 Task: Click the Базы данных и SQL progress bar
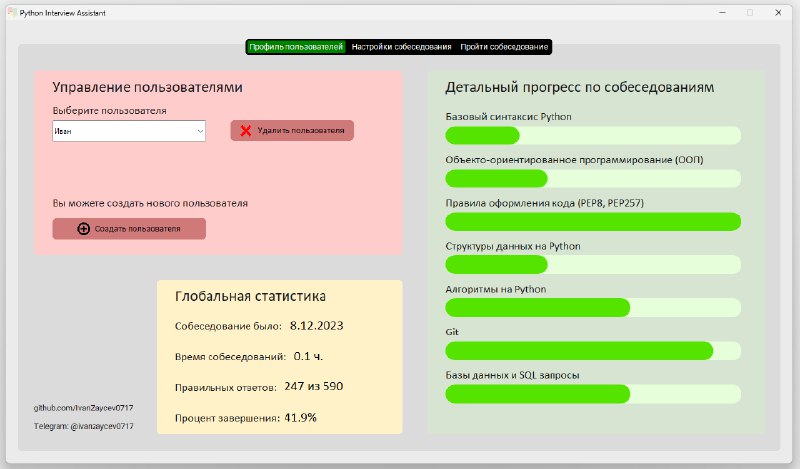(x=593, y=394)
